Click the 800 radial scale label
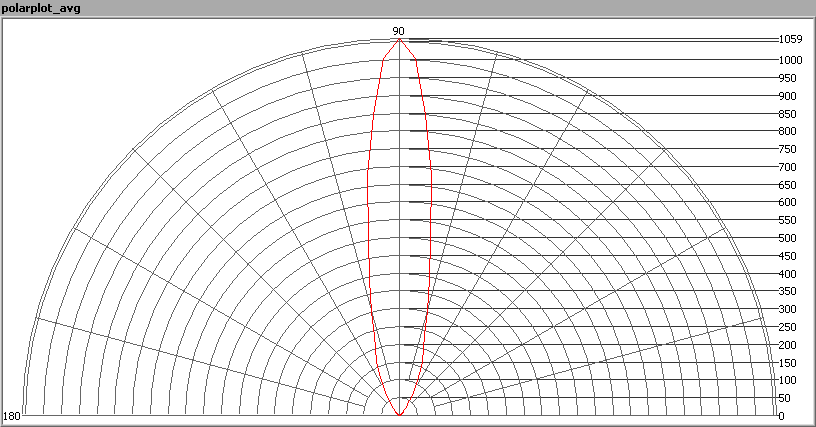 pyautogui.click(x=788, y=131)
